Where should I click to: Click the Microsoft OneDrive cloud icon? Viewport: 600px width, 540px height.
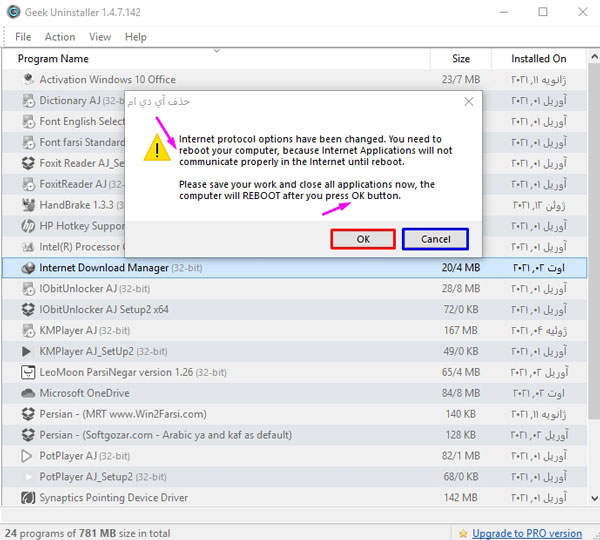(x=28, y=393)
